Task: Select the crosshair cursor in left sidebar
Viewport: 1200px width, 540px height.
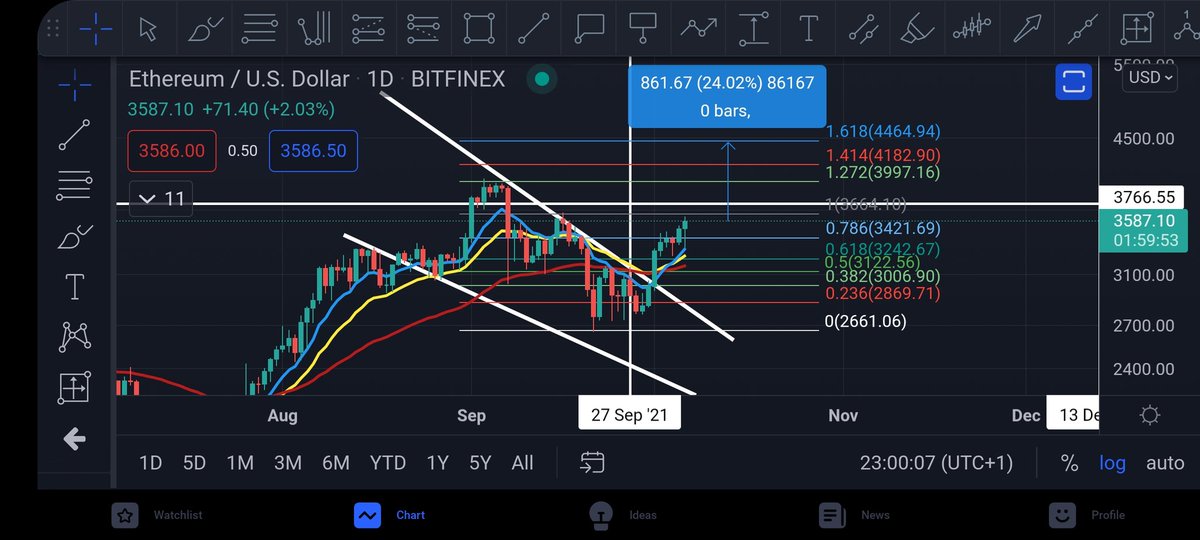Action: [x=75, y=87]
